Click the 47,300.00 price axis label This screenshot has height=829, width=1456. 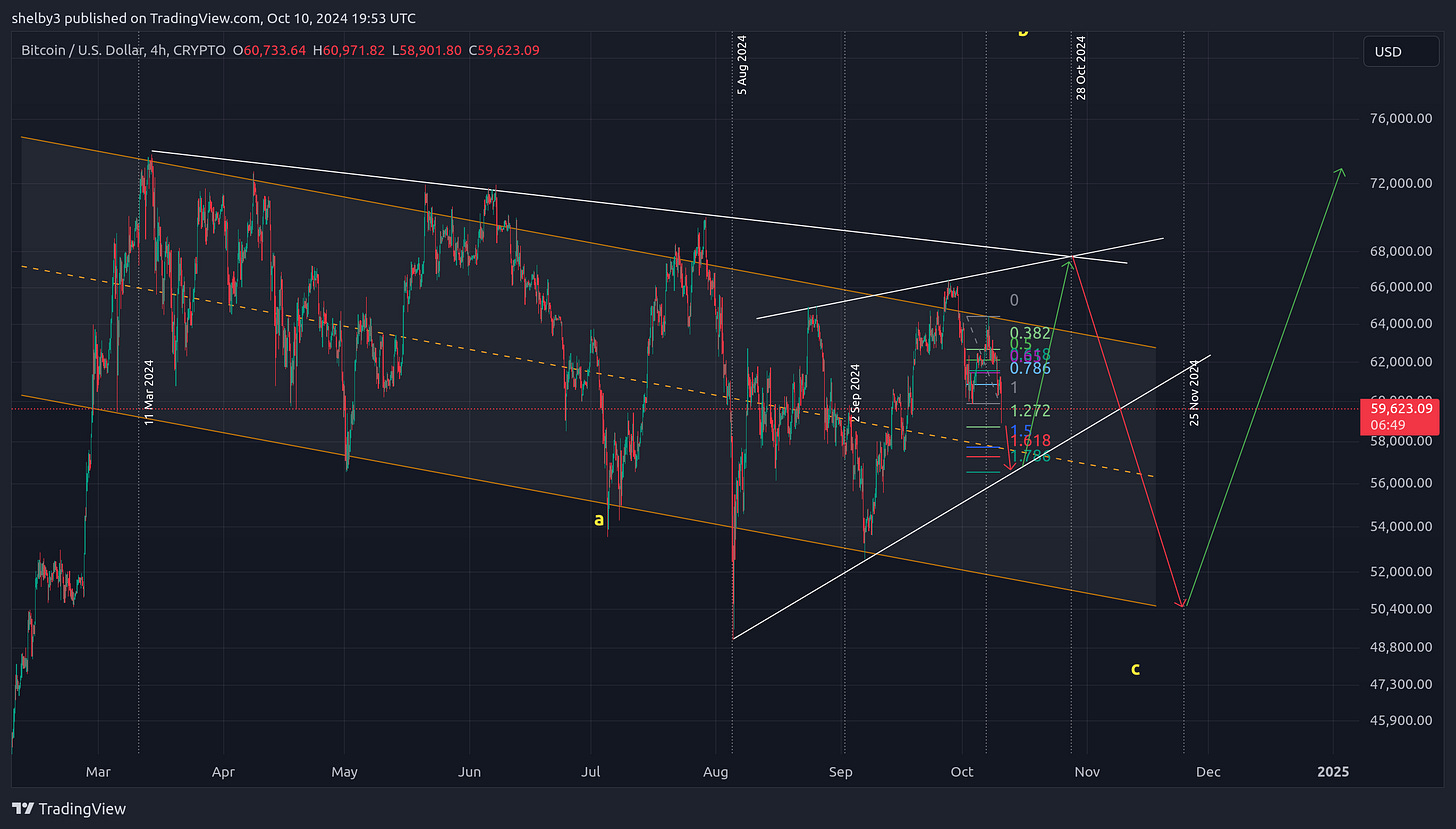click(x=1400, y=685)
